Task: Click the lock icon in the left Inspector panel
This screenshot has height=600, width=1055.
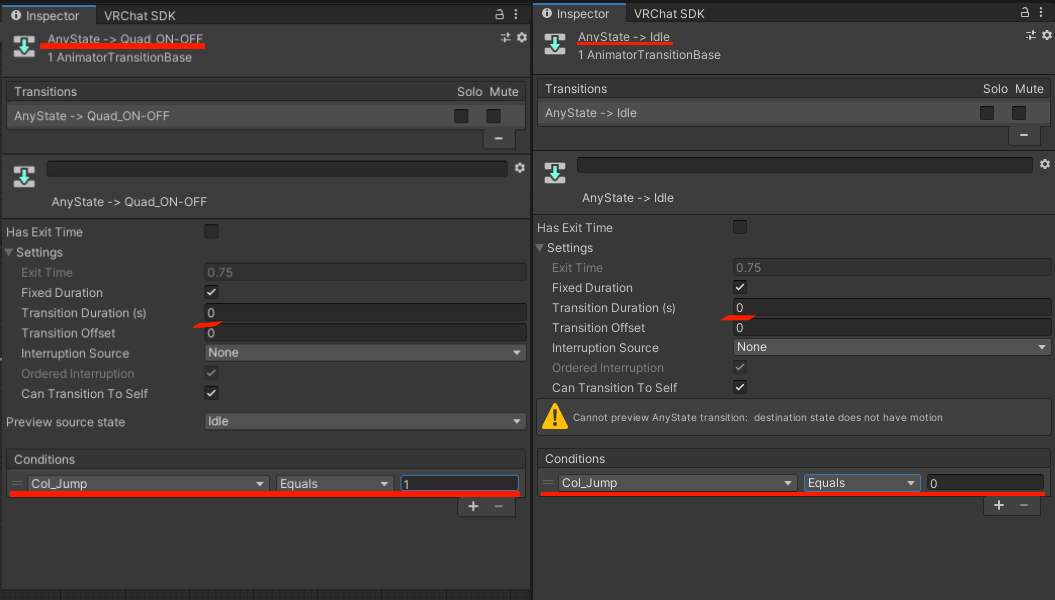Action: [x=500, y=15]
